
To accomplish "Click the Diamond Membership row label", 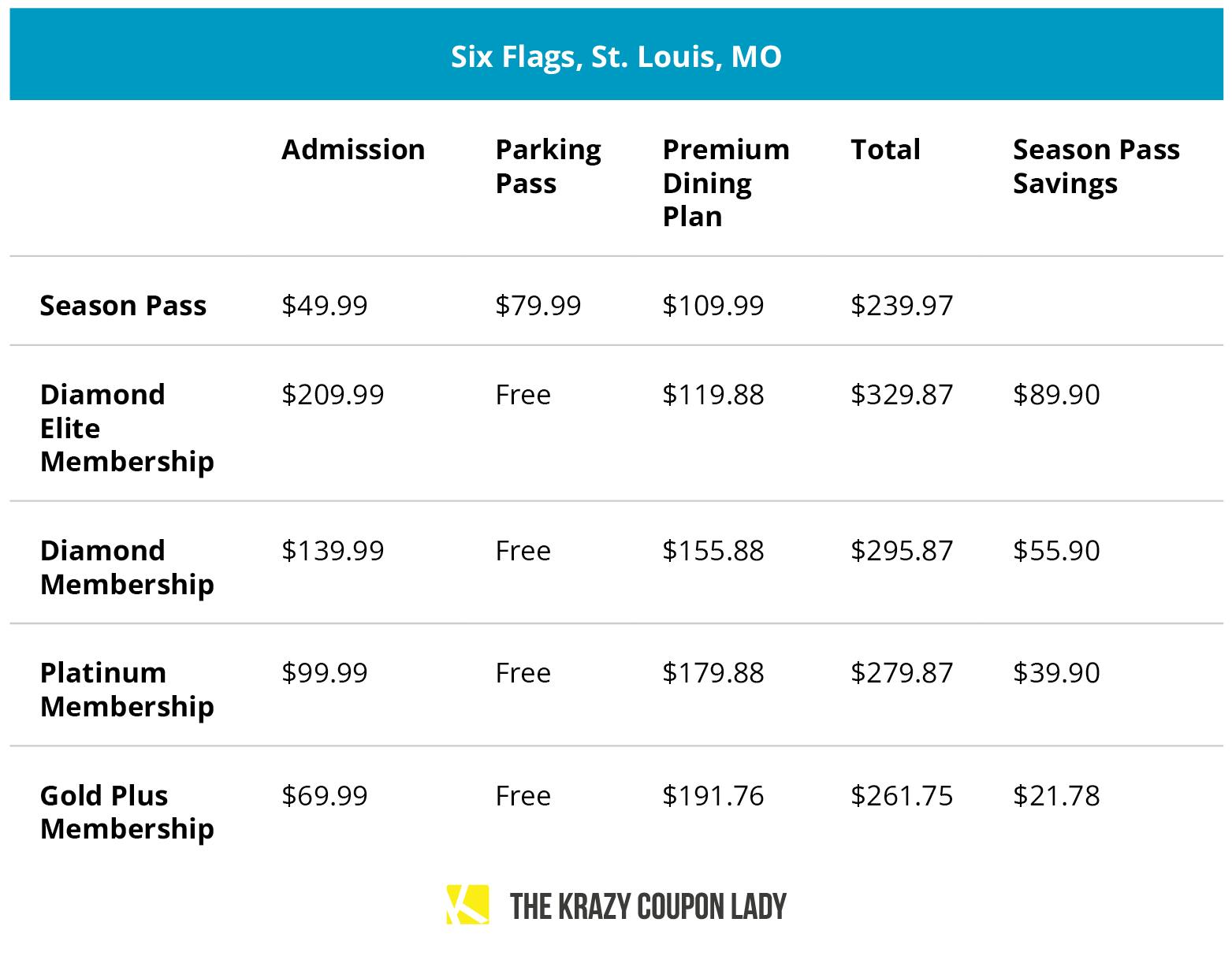I will click(127, 567).
